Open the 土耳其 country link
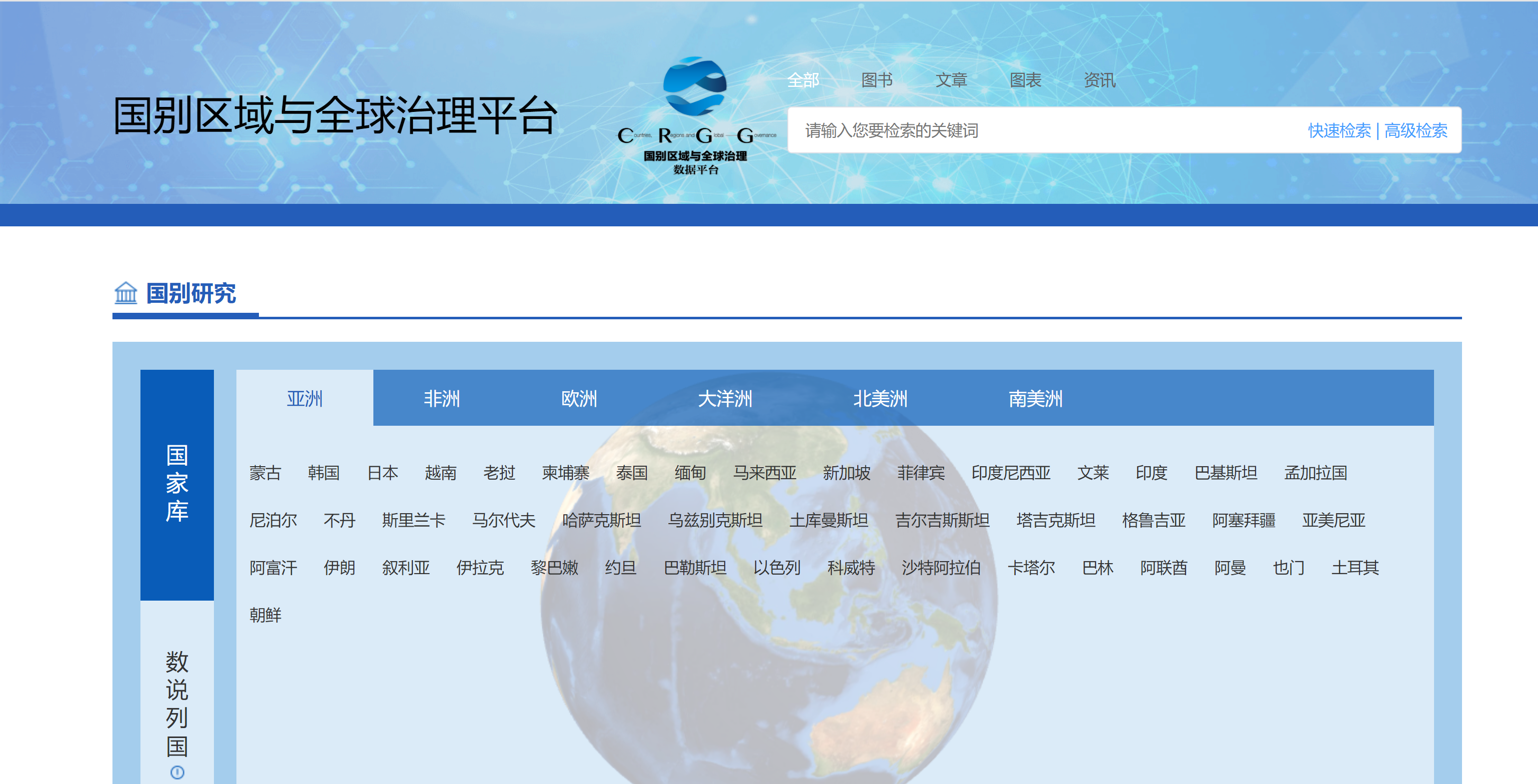This screenshot has height=784, width=1538. coord(1355,568)
